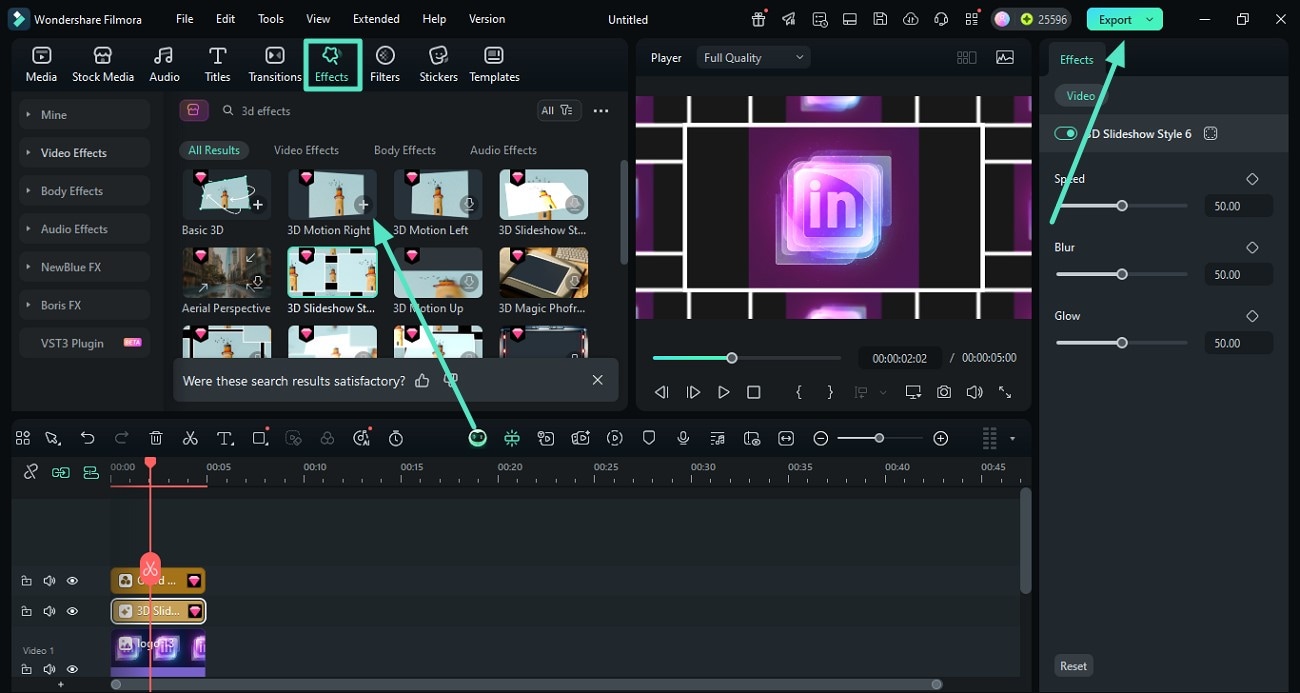Adjust the Glow slider
Viewport: 1300px width, 693px height.
pyautogui.click(x=1122, y=343)
